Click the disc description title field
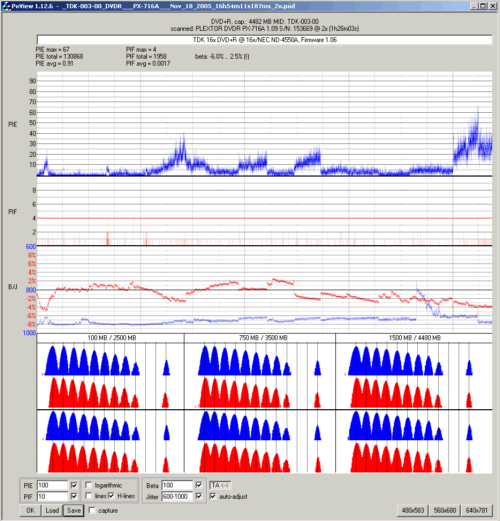 tap(265, 40)
